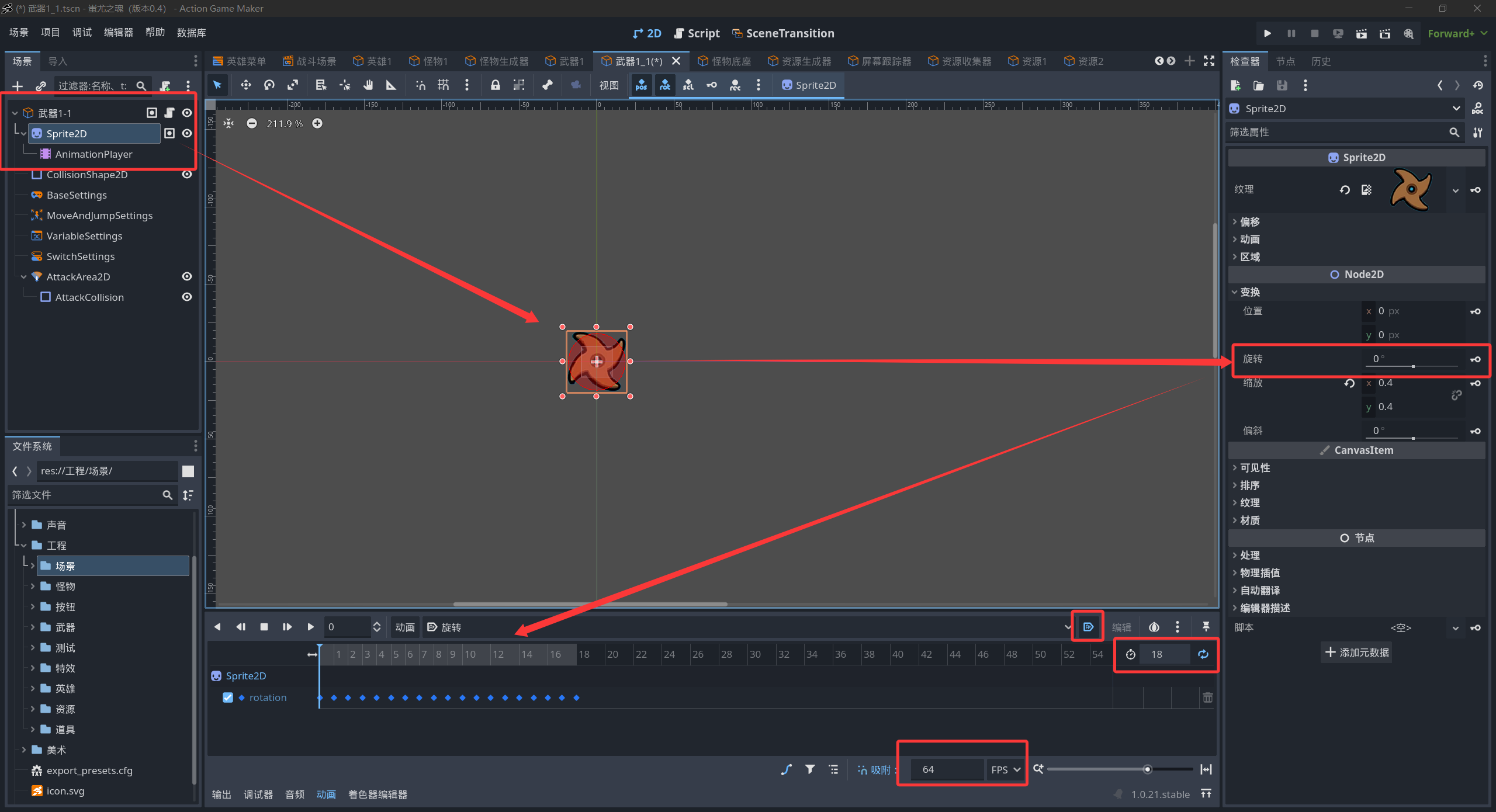Uncheck the rotation track checkbox
This screenshot has width=1496, height=812.
(x=228, y=698)
